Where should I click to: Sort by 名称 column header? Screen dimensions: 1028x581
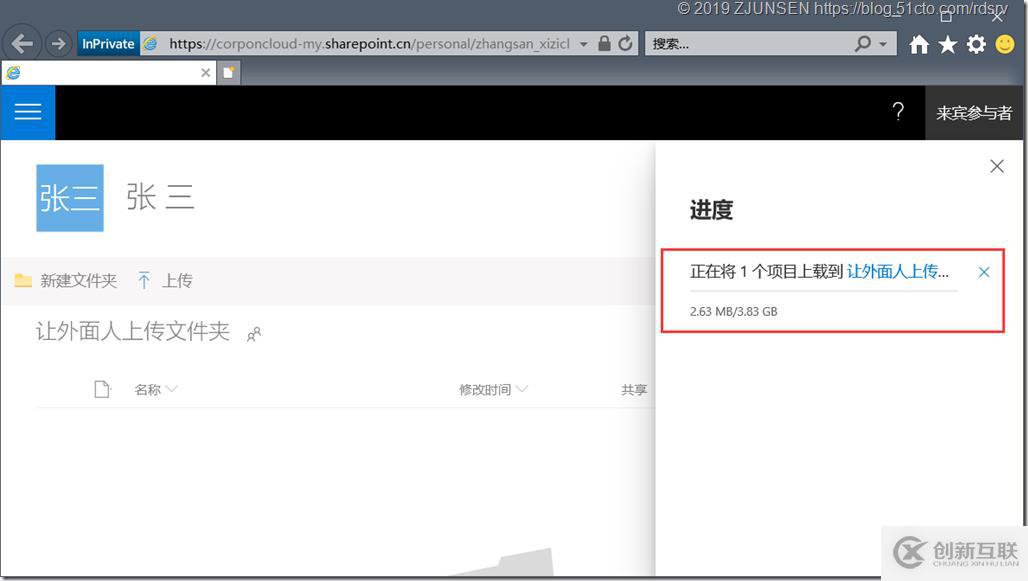(155, 390)
